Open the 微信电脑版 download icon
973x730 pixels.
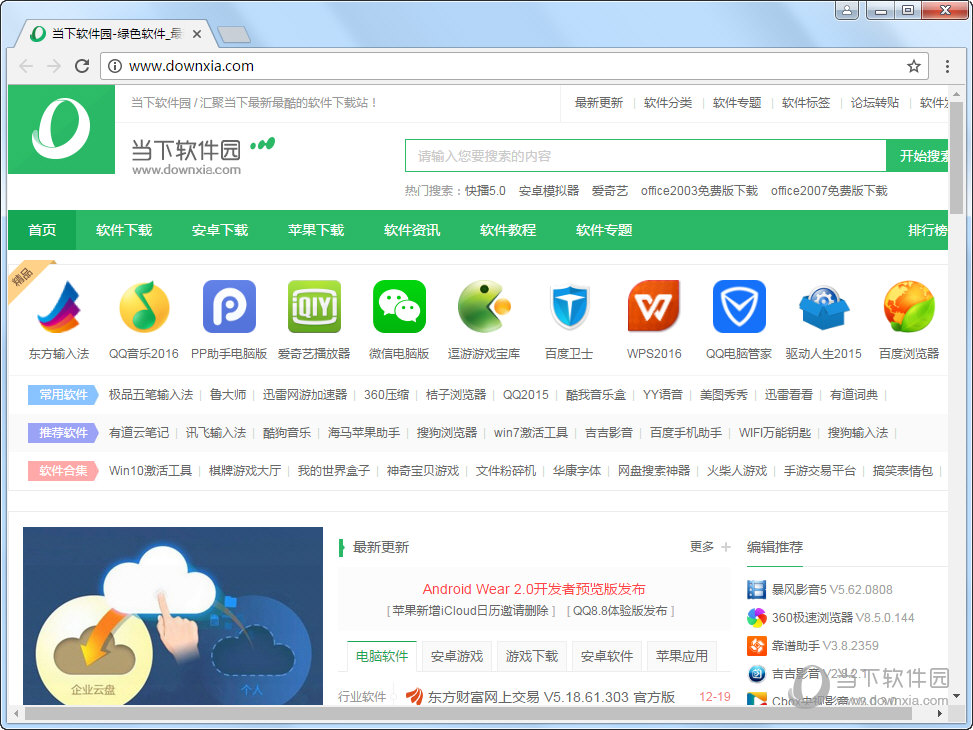point(399,306)
